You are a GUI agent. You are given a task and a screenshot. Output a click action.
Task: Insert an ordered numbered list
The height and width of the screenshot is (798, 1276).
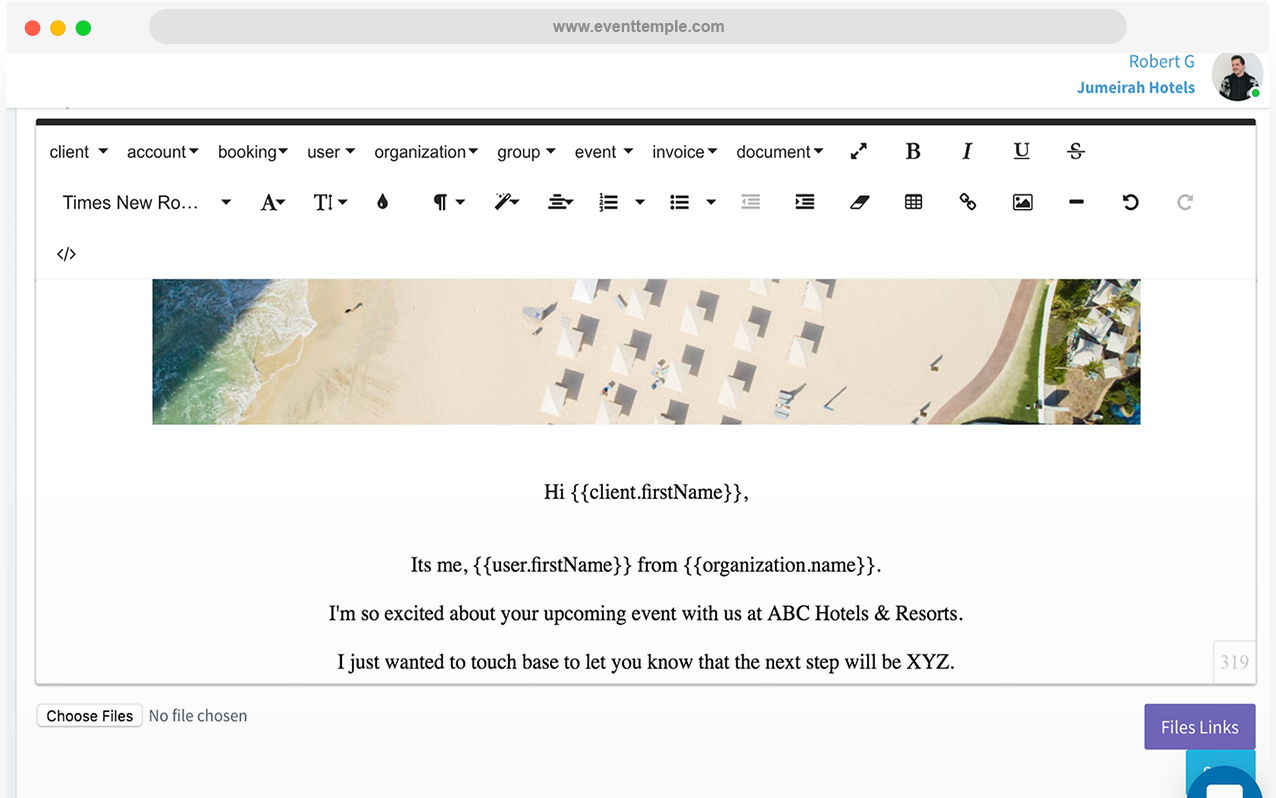tap(609, 202)
